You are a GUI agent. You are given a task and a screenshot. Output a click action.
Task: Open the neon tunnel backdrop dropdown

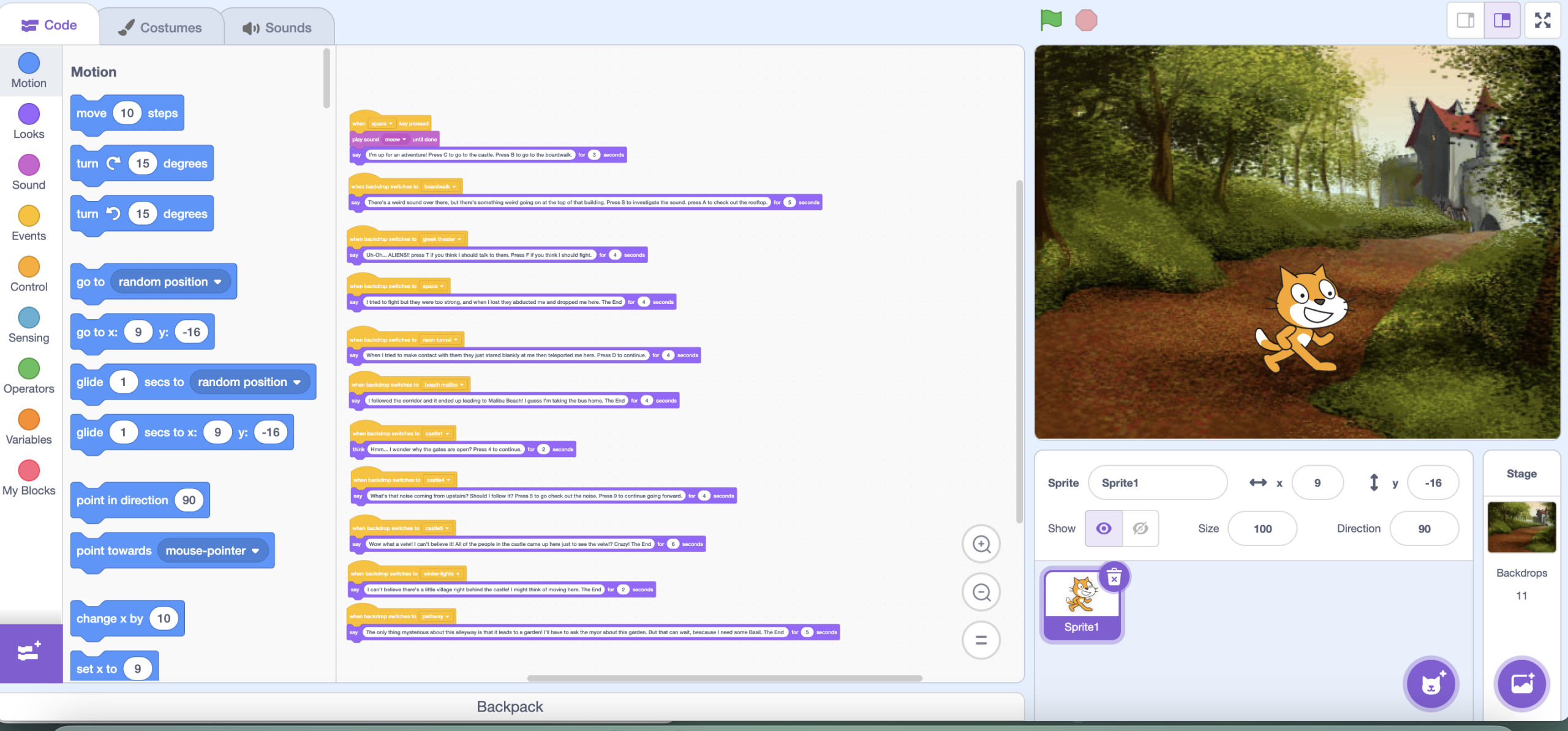point(440,340)
